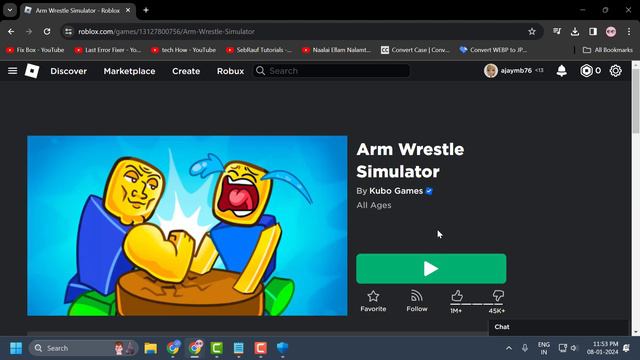Image resolution: width=640 pixels, height=360 pixels.
Task: Show hidden system tray icons
Action: coord(509,348)
